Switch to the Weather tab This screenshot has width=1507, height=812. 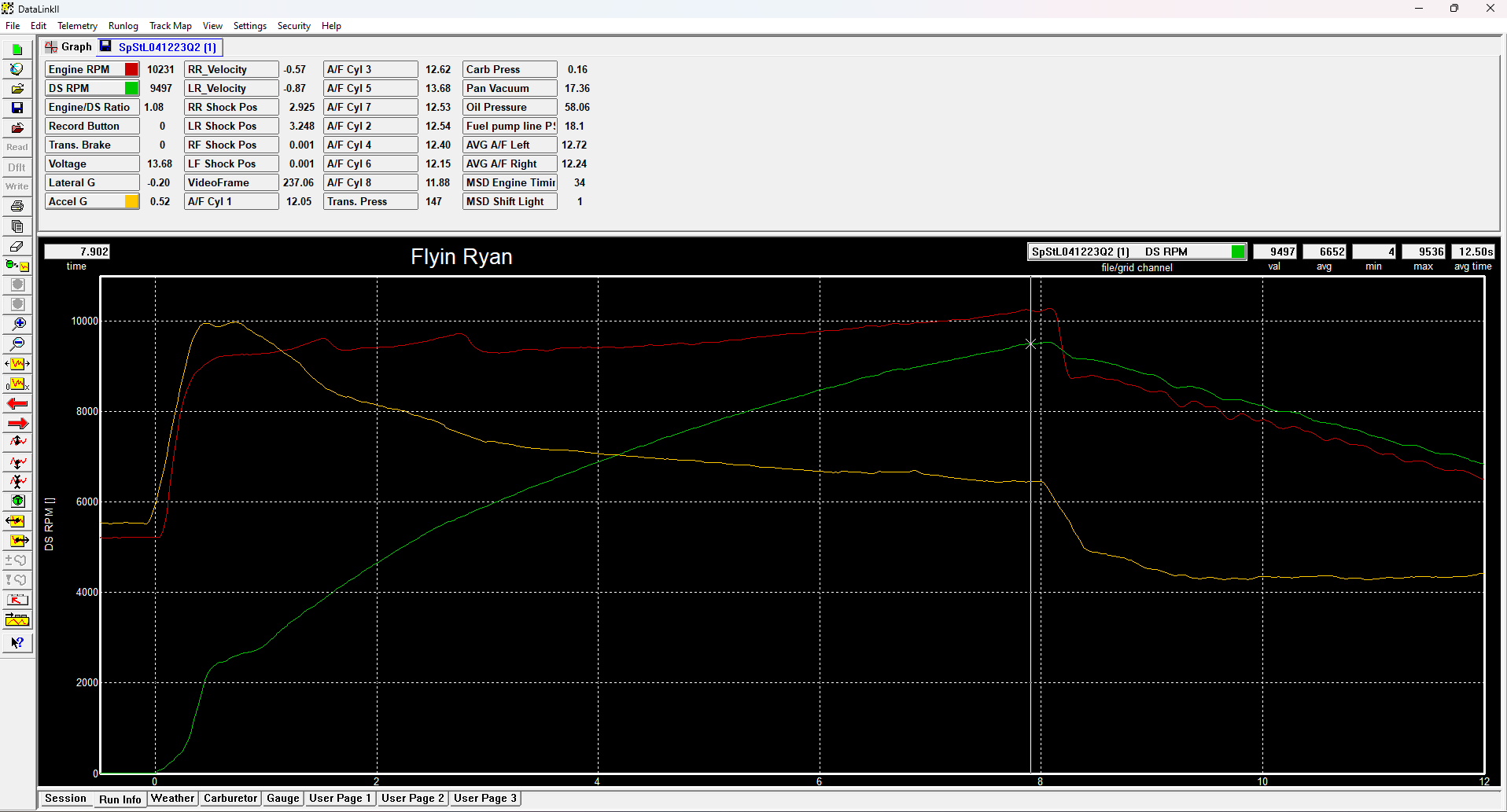click(172, 799)
